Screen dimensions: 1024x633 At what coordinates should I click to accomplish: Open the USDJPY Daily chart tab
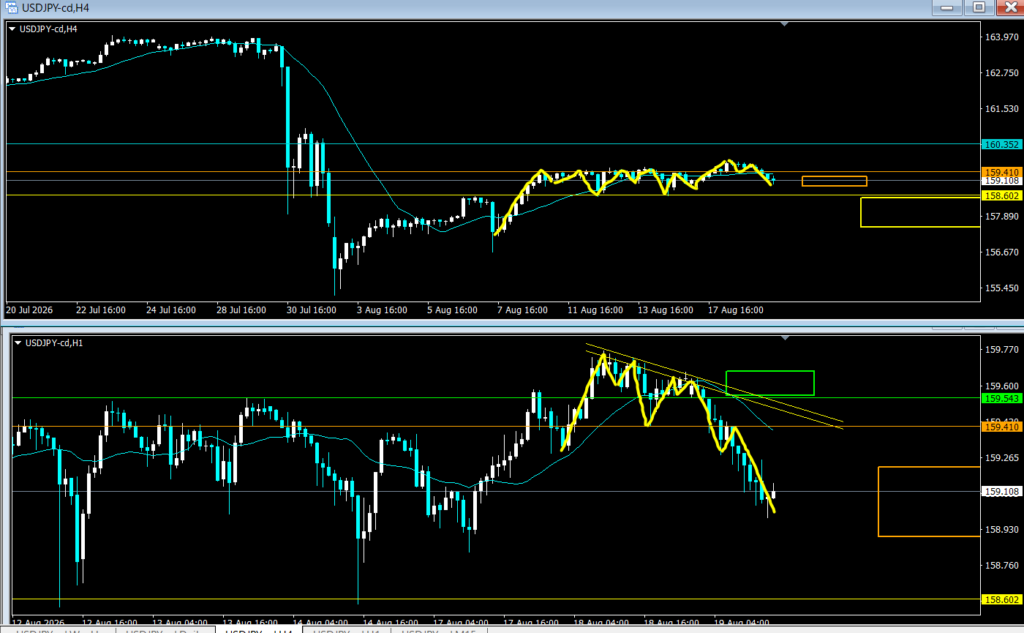pos(165,630)
